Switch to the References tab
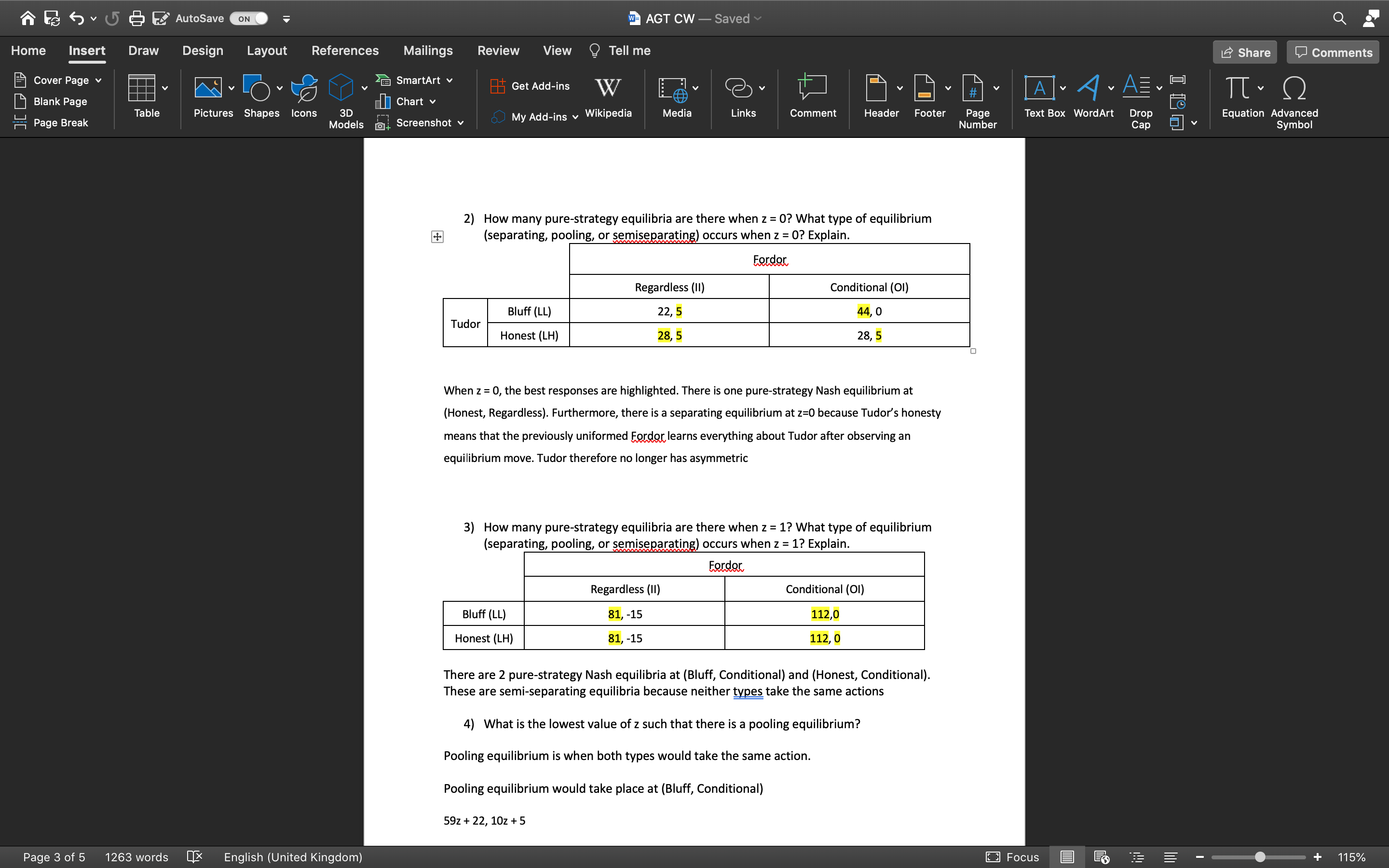The image size is (1389, 868). coord(345,51)
